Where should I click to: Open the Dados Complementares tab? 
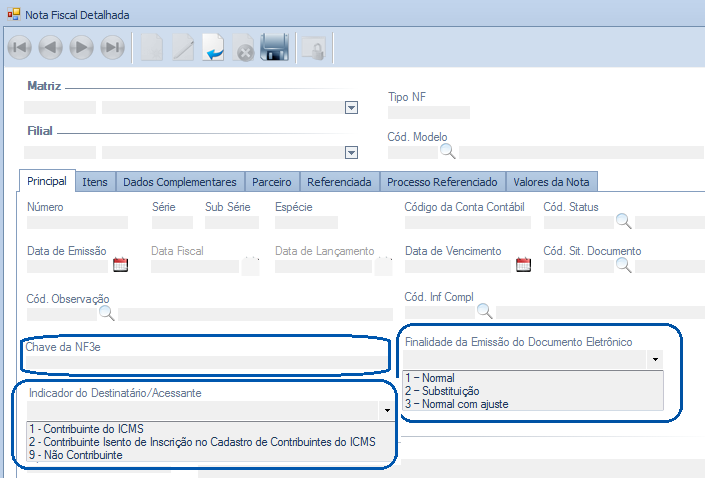[x=180, y=182]
